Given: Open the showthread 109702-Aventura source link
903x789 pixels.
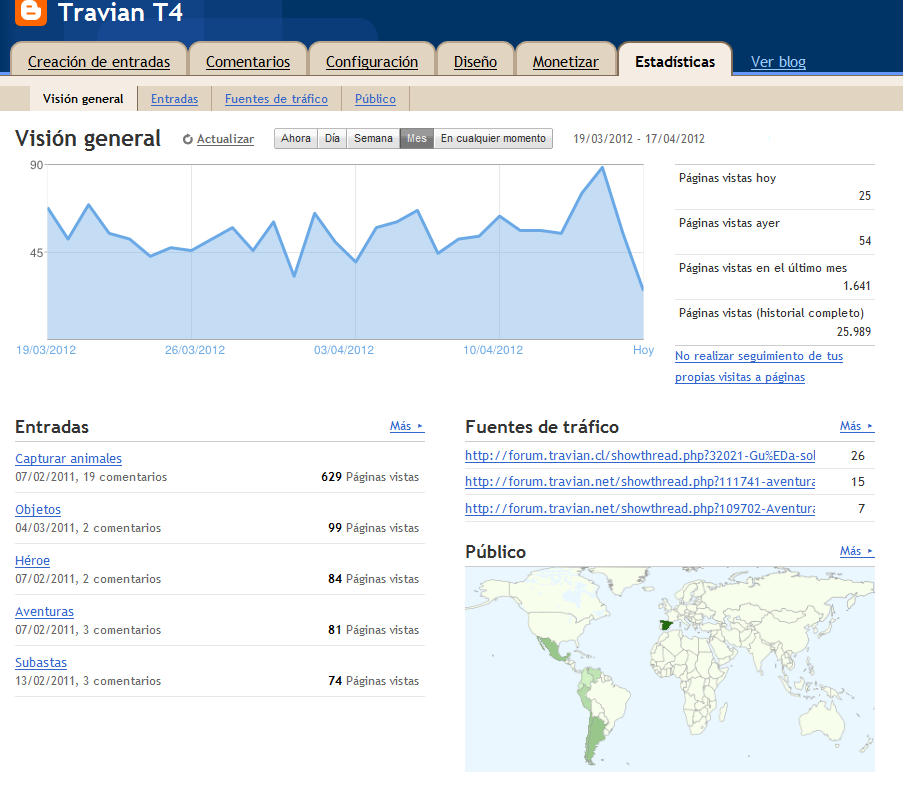Looking at the screenshot, I should pos(640,509).
